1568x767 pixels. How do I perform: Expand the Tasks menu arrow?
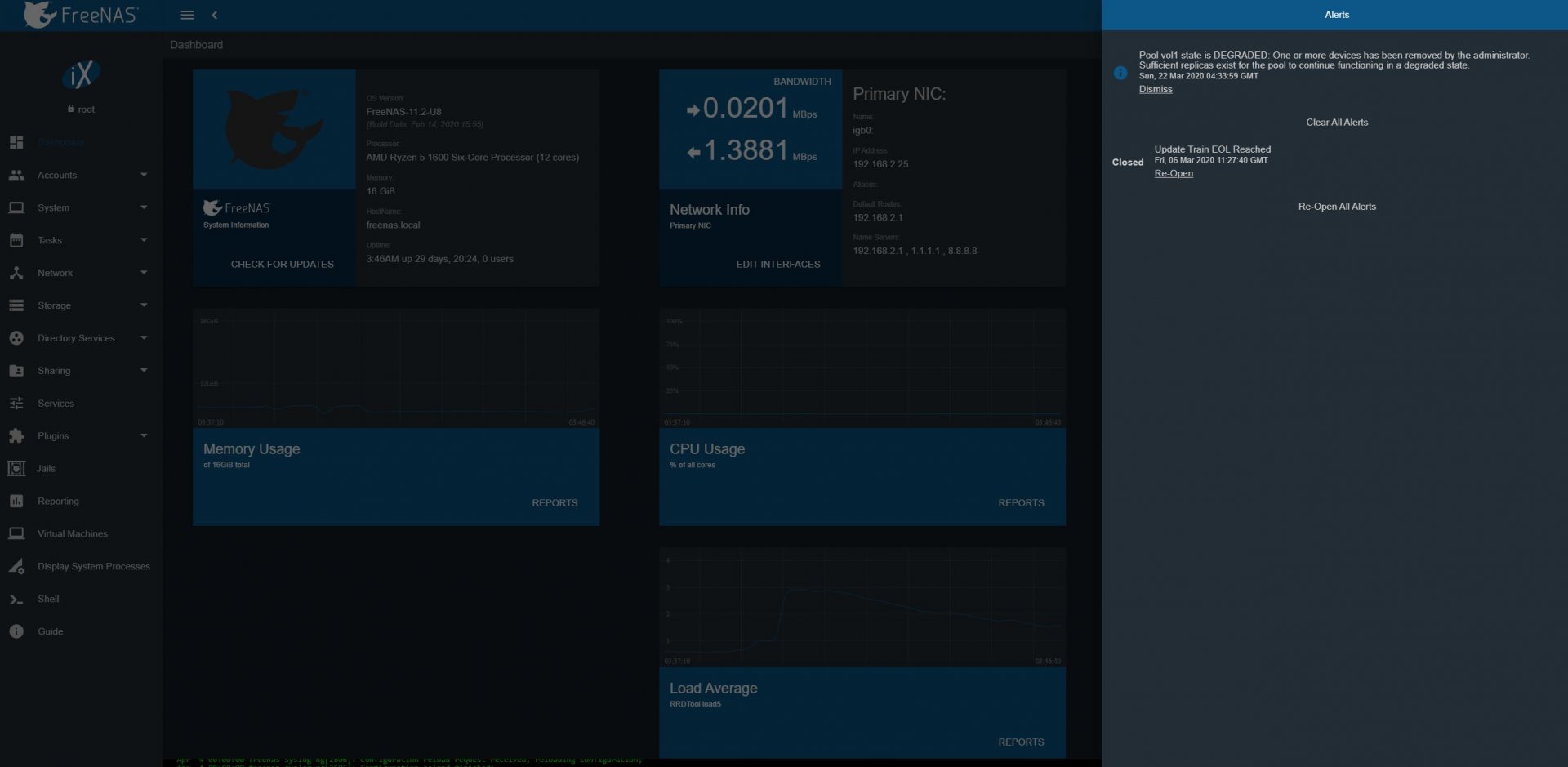pos(144,240)
